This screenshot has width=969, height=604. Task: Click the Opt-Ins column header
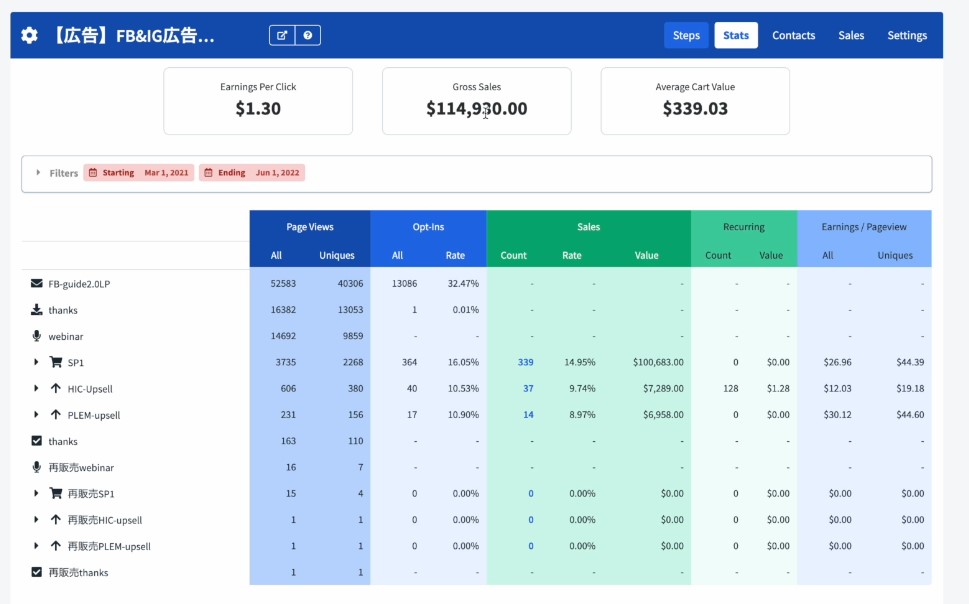(x=428, y=227)
